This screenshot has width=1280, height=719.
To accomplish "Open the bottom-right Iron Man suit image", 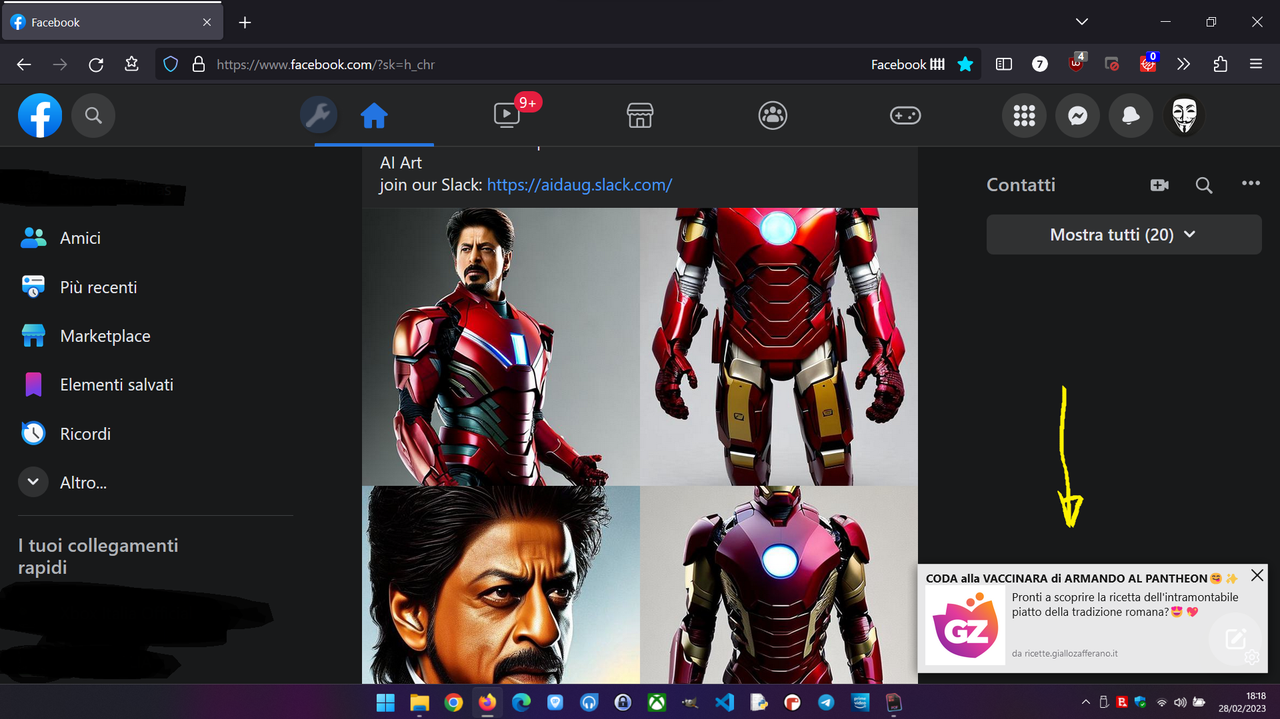I will tap(779, 585).
